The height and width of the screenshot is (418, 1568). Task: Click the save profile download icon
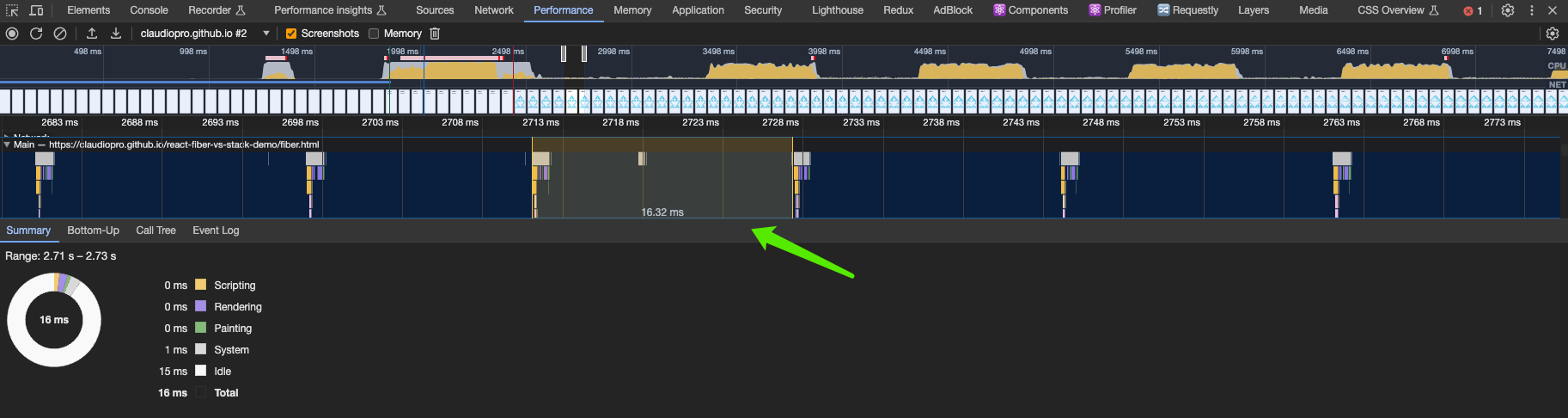point(116,34)
